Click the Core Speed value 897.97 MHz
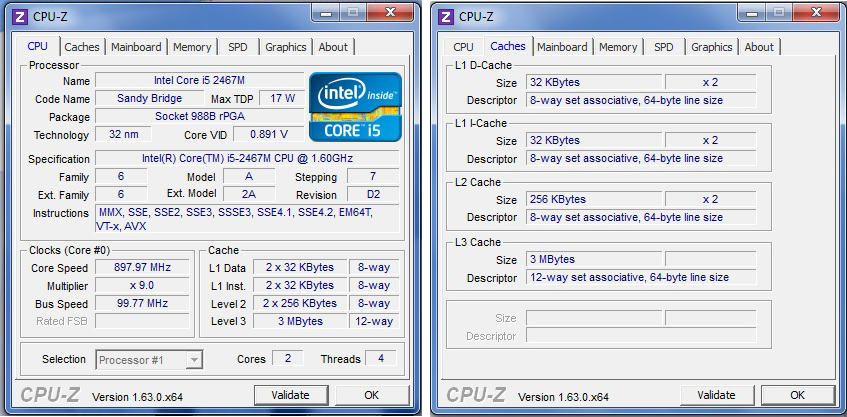Screen dimensions: 847x417 (143, 267)
